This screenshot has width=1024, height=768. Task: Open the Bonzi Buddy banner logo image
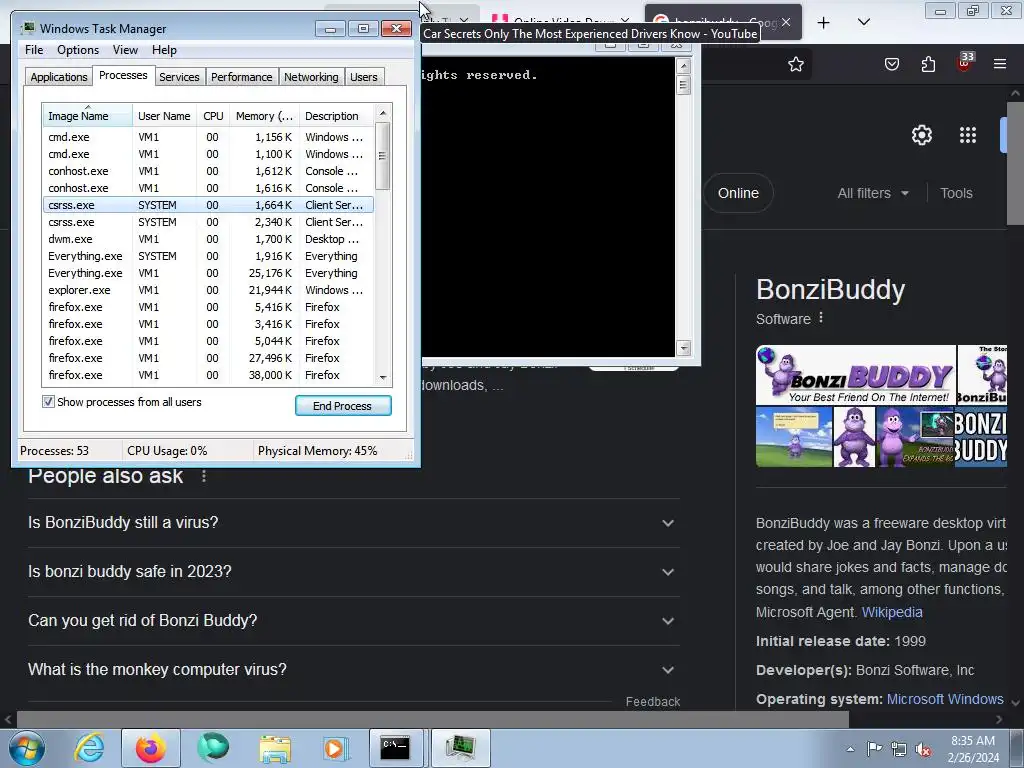click(856, 375)
